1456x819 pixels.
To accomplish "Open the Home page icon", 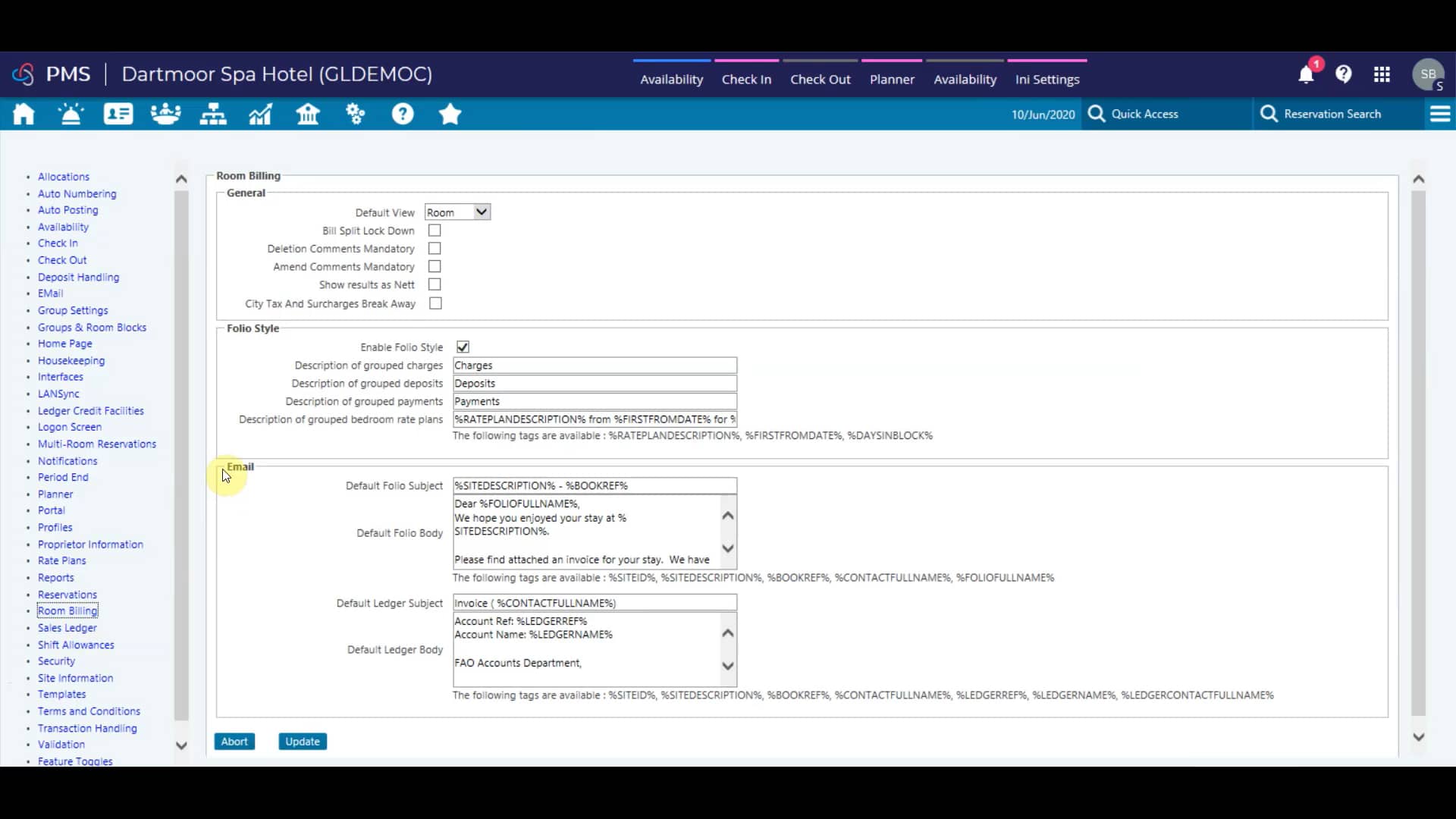I will [24, 114].
